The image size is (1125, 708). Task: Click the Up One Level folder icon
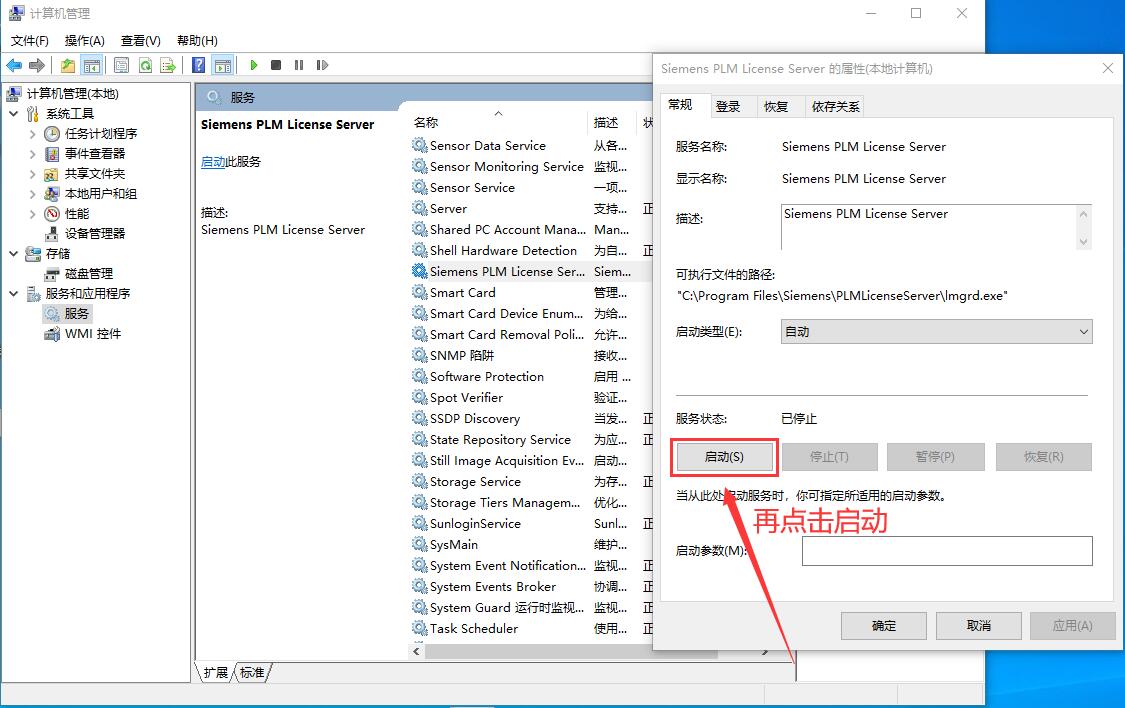tap(67, 65)
